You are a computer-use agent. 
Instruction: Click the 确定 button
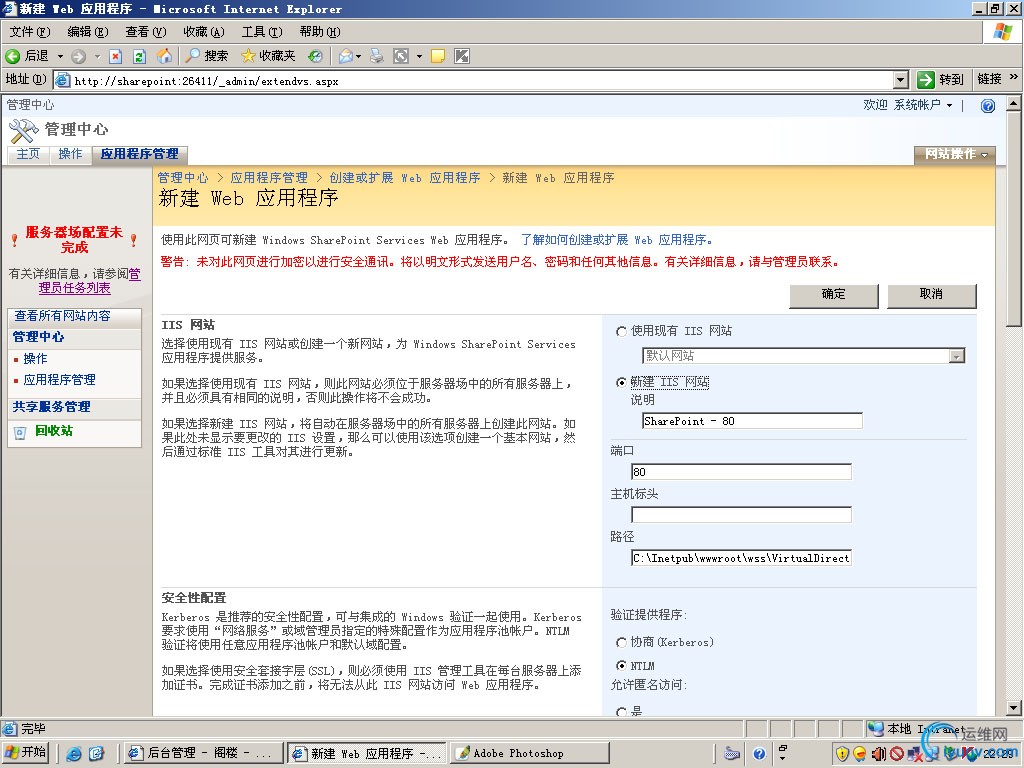(833, 295)
